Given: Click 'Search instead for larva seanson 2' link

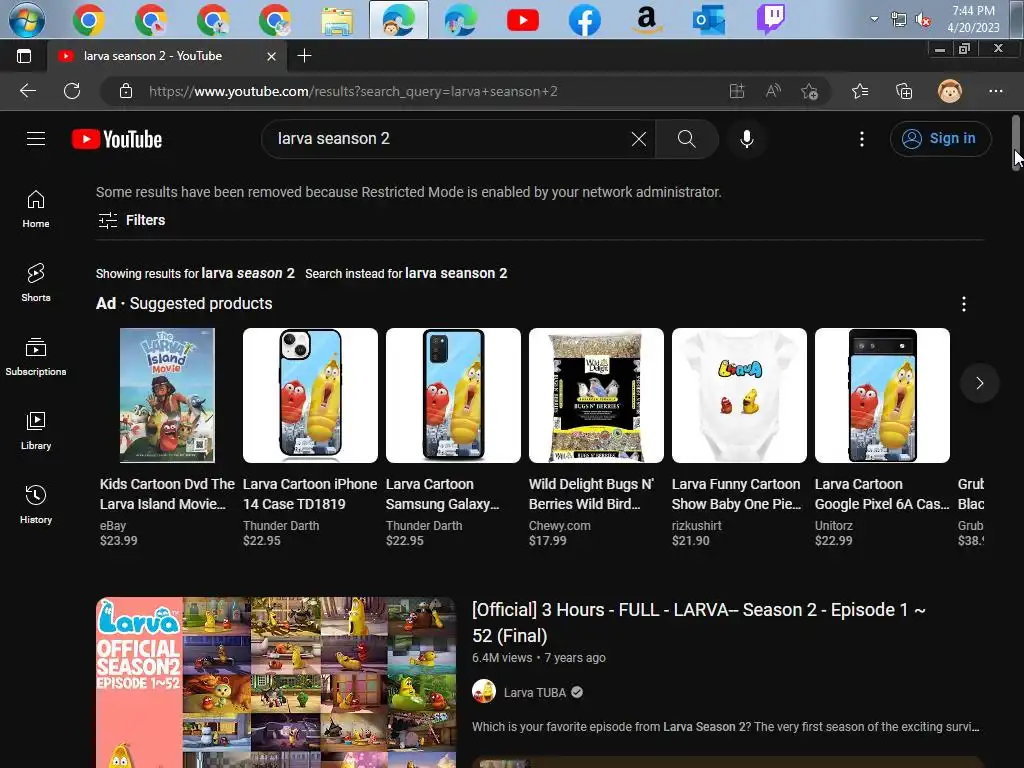Looking at the screenshot, I should [x=406, y=273].
